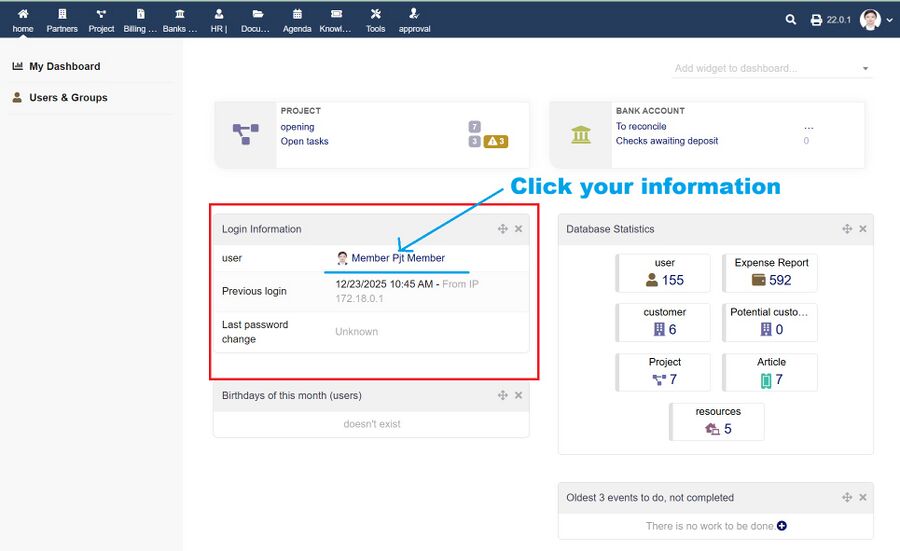The height and width of the screenshot is (551, 900).
Task: Close the Birthdays of this month widget
Action: (x=518, y=395)
